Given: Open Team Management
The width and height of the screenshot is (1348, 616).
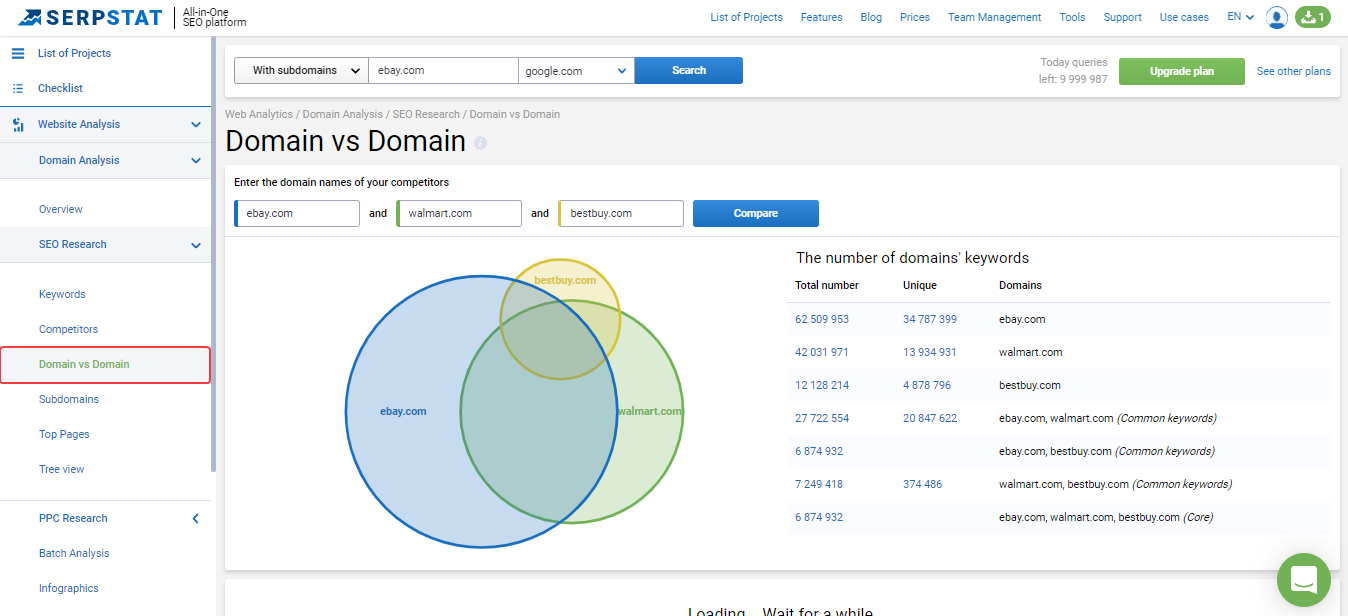Looking at the screenshot, I should (994, 17).
